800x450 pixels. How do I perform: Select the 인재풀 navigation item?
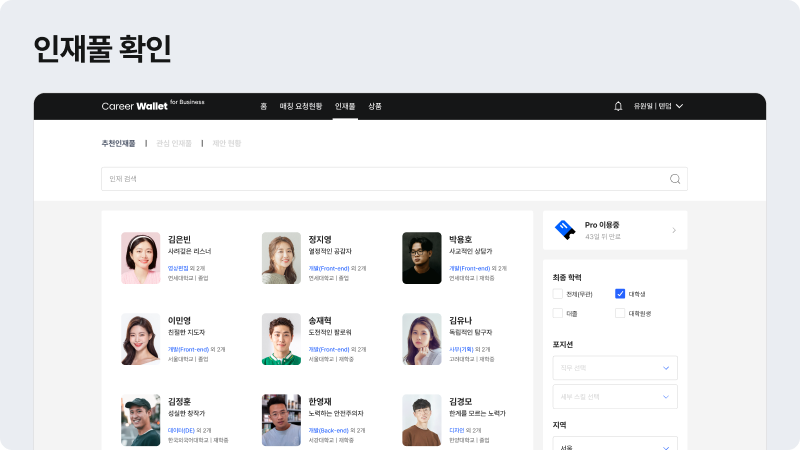pyautogui.click(x=345, y=106)
